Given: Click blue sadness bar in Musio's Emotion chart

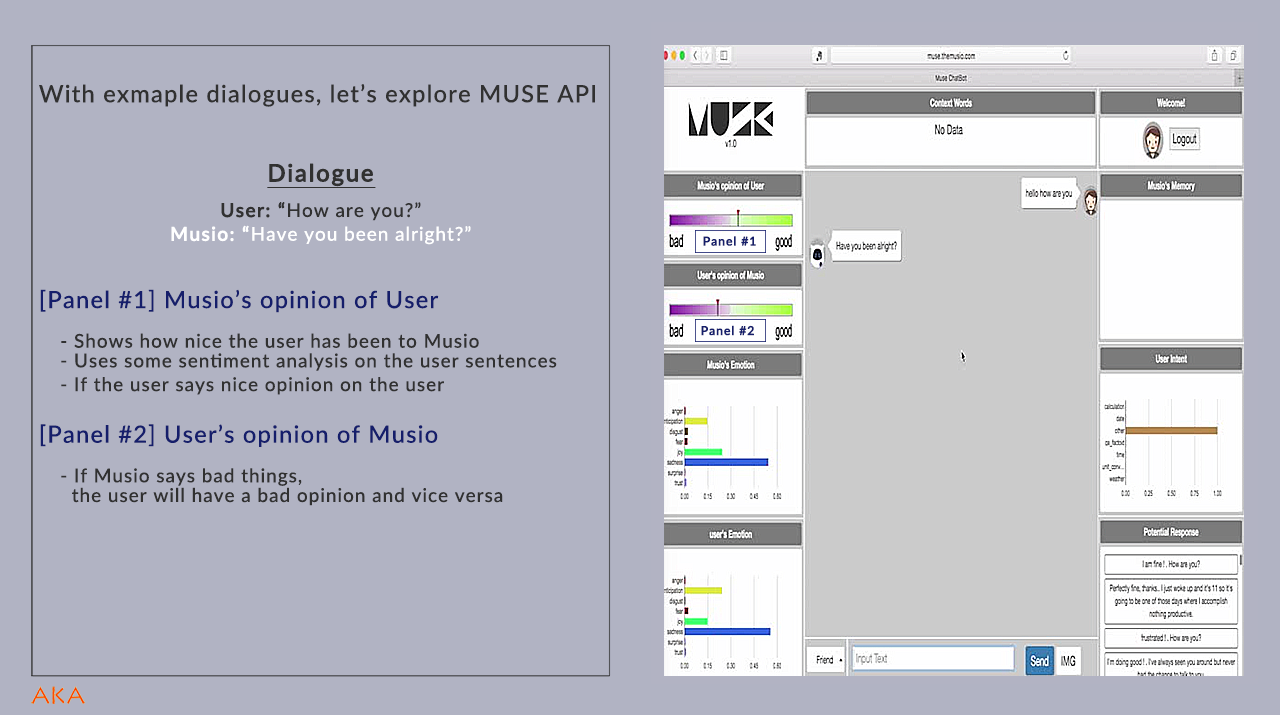Looking at the screenshot, I should 726,462.
